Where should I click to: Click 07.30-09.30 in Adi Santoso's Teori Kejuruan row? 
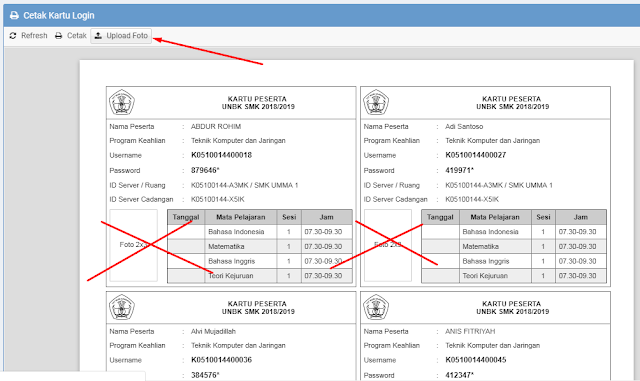[x=578, y=276]
